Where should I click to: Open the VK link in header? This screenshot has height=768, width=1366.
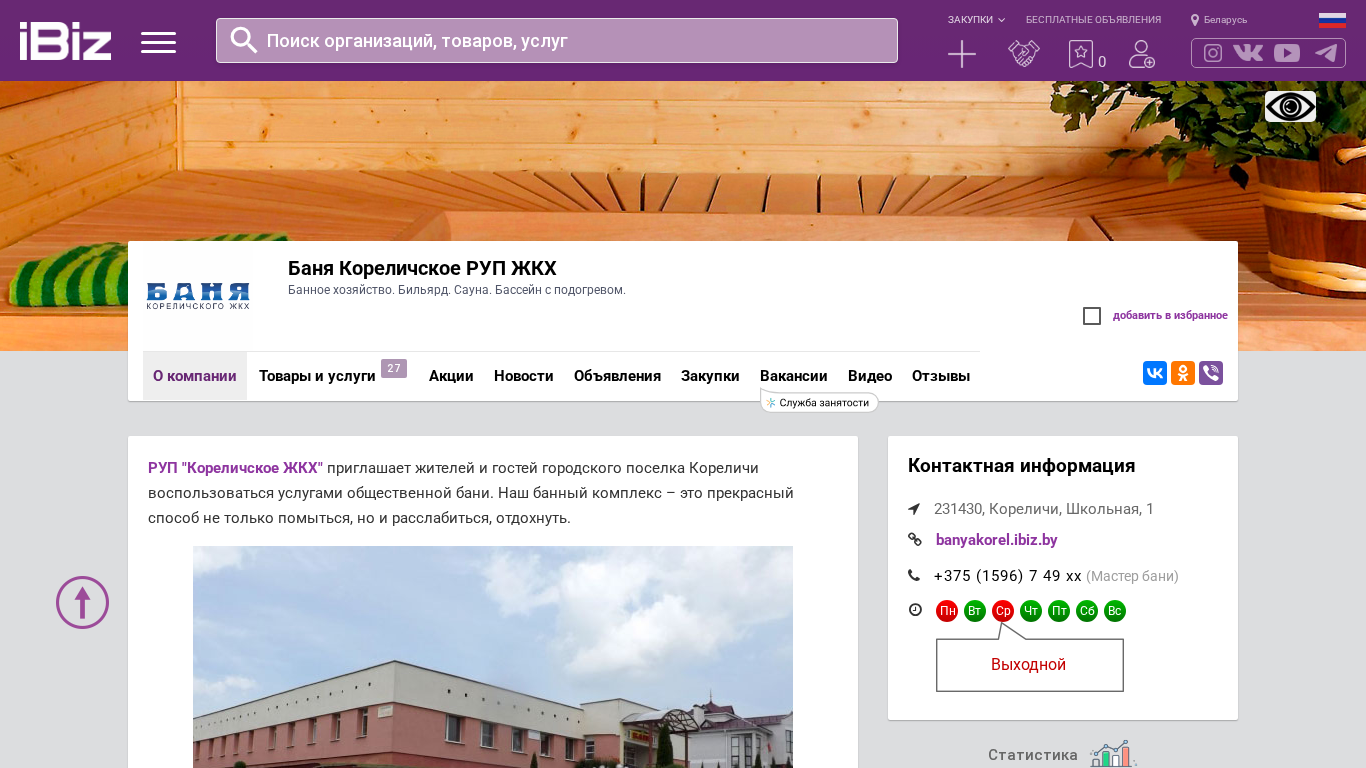click(x=1248, y=53)
